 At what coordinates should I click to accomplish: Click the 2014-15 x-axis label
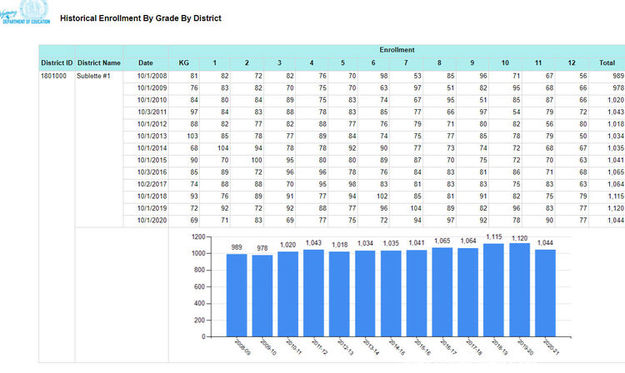[x=397, y=347]
